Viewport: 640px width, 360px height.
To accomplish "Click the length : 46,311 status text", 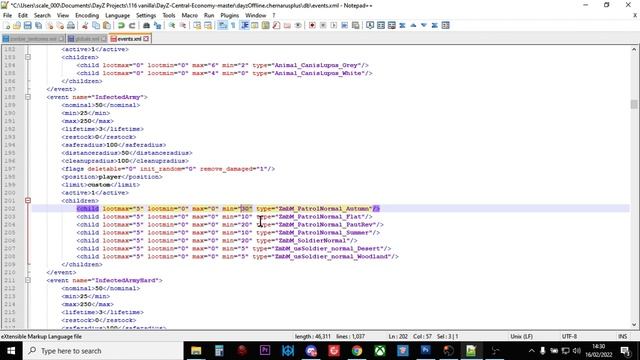I will point(313,336).
